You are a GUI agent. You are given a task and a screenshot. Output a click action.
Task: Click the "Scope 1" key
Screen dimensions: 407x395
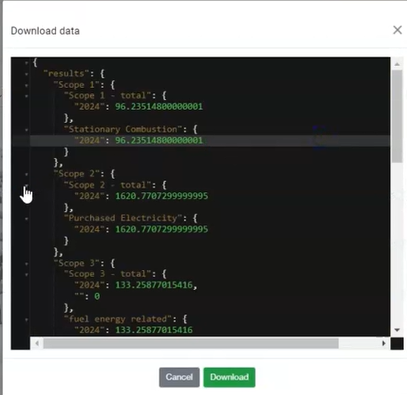77,85
